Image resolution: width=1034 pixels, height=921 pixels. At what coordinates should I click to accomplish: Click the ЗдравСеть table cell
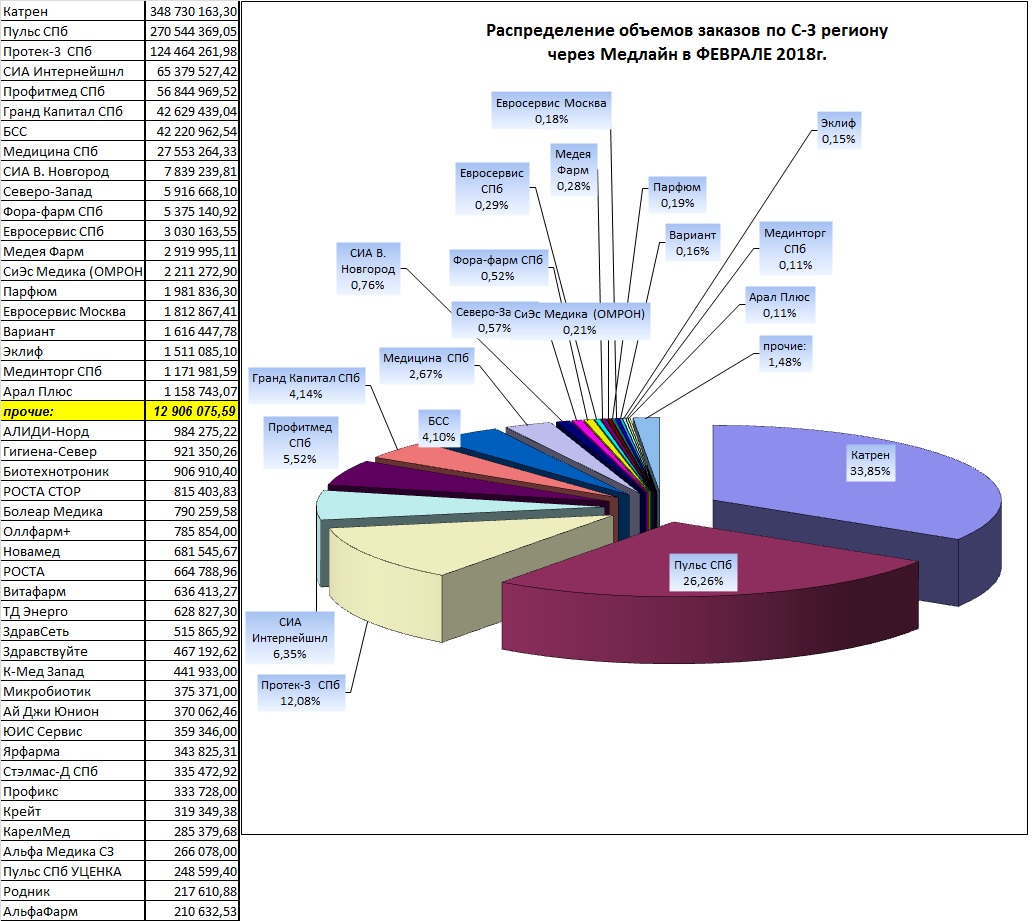point(72,632)
